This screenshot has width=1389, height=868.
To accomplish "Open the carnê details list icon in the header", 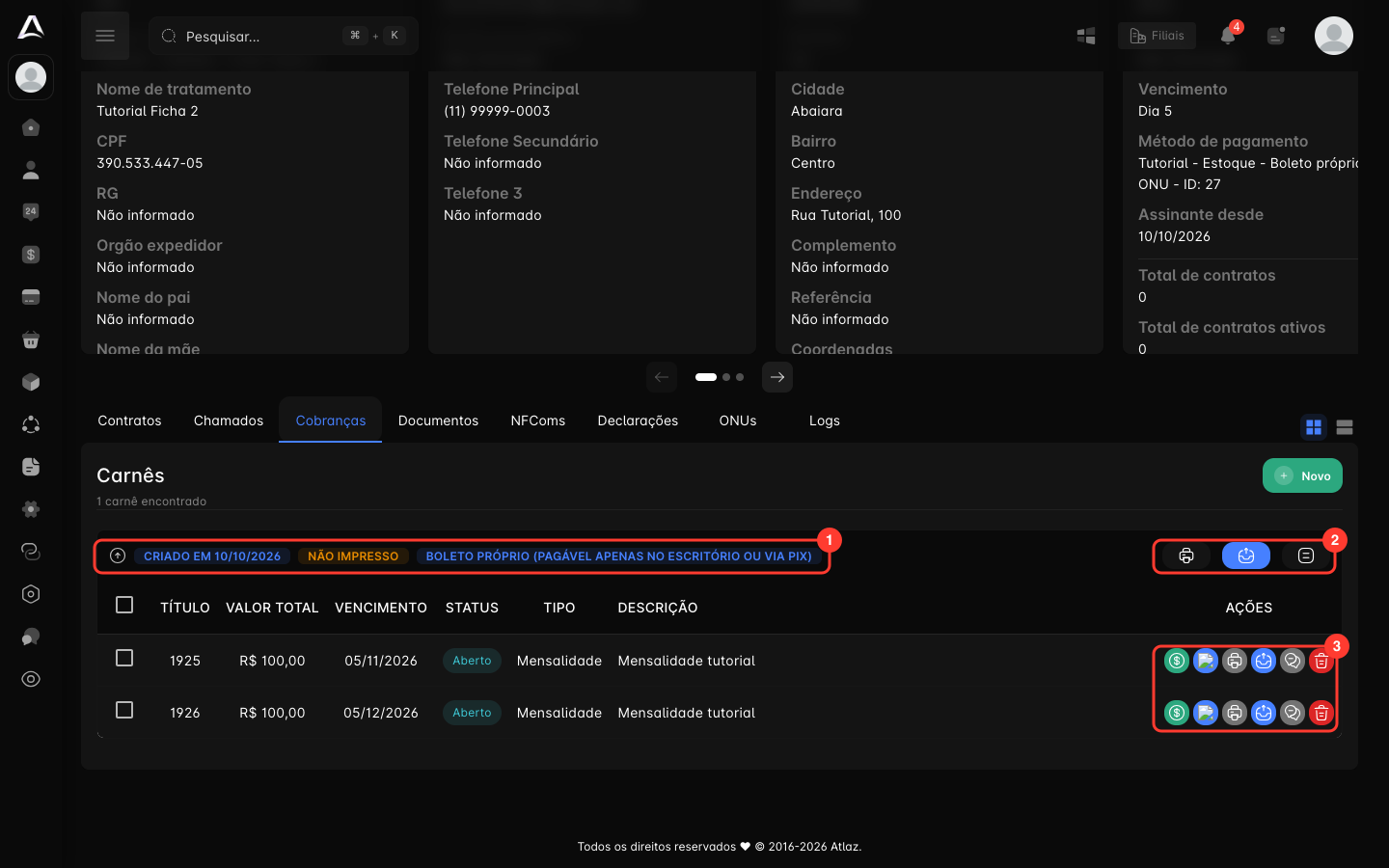I will [1306, 556].
